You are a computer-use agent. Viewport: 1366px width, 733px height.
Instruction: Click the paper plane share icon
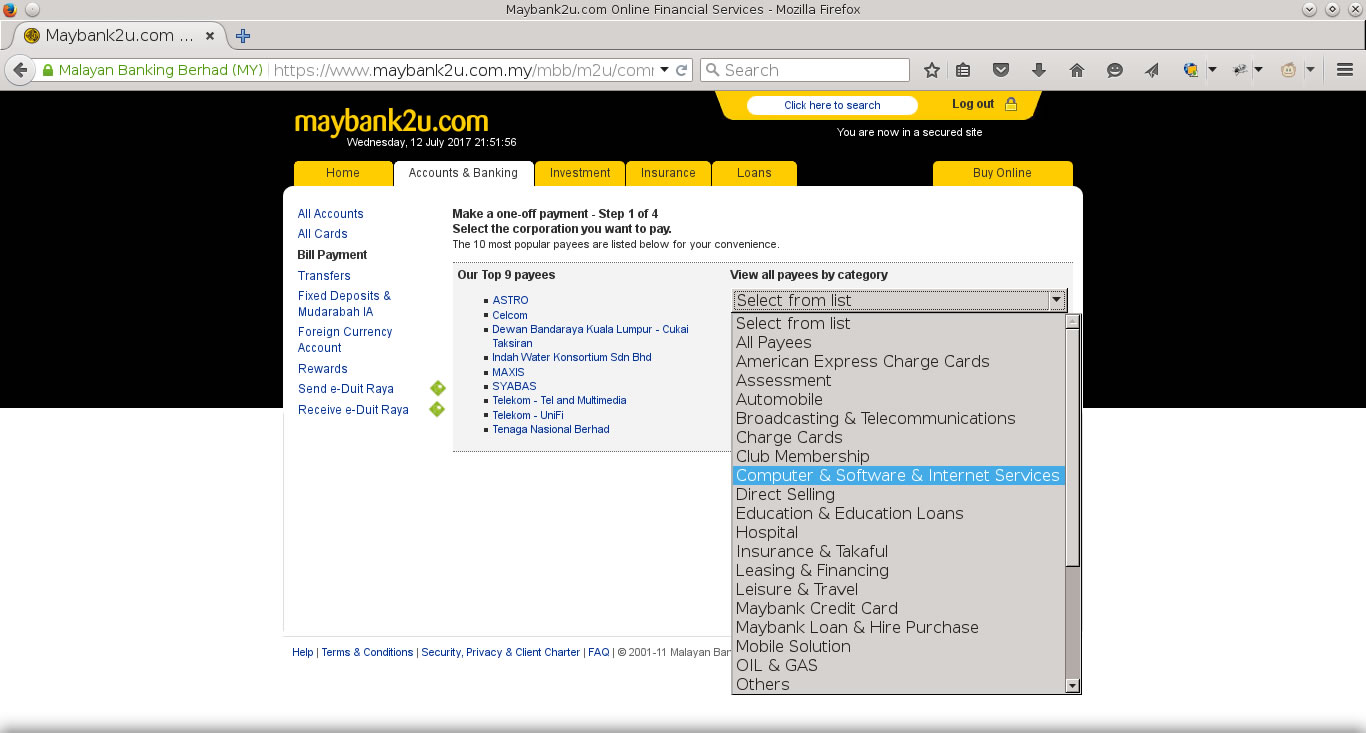(x=1152, y=70)
